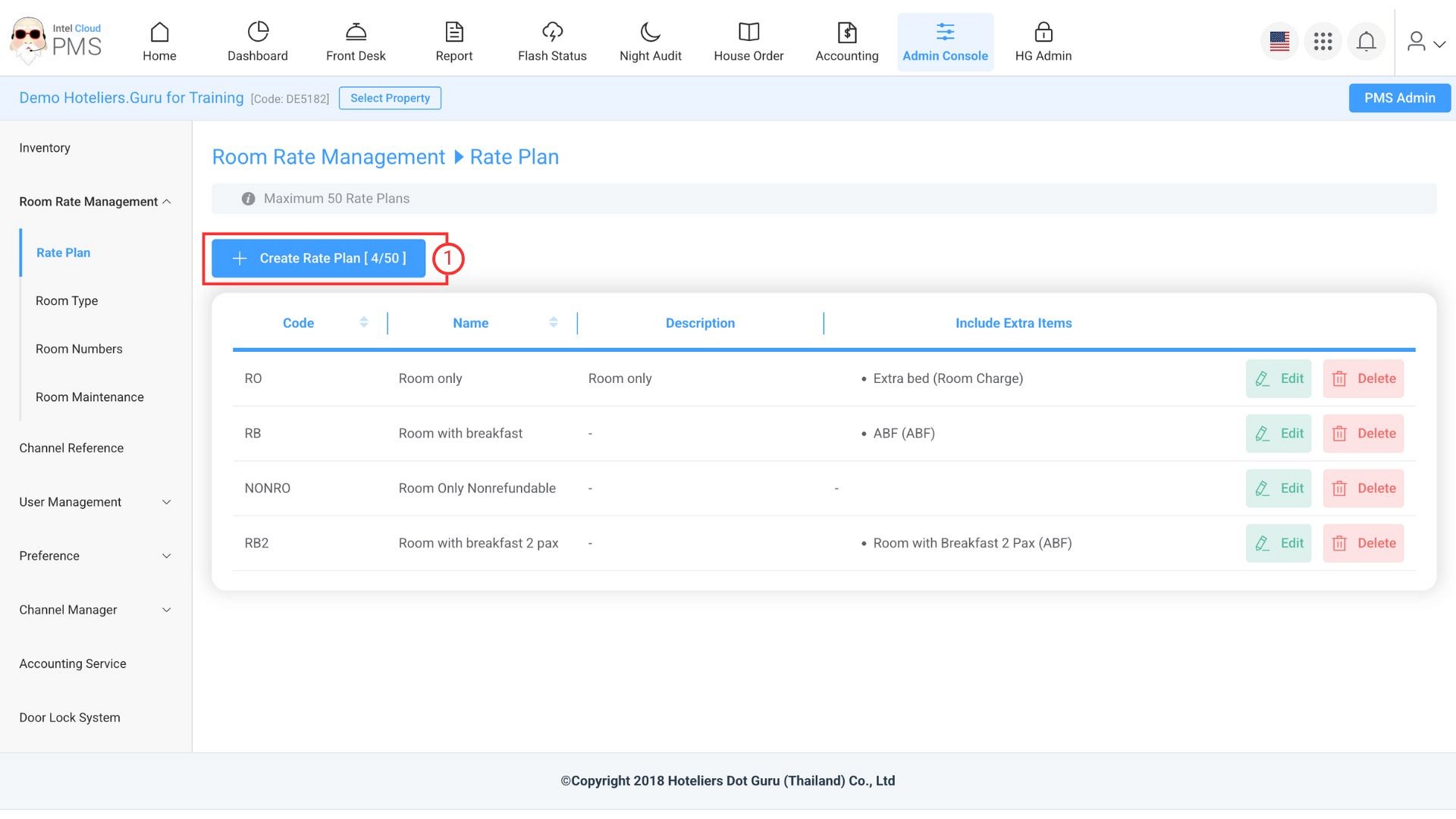Expand the User Management menu
Image resolution: width=1456 pixels, height=819 pixels.
tap(167, 502)
